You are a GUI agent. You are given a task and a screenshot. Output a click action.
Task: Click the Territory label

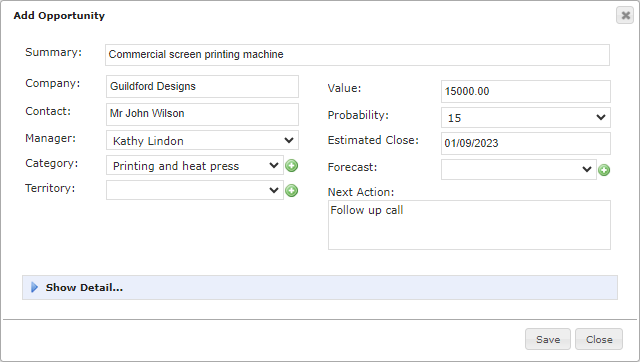50,188
